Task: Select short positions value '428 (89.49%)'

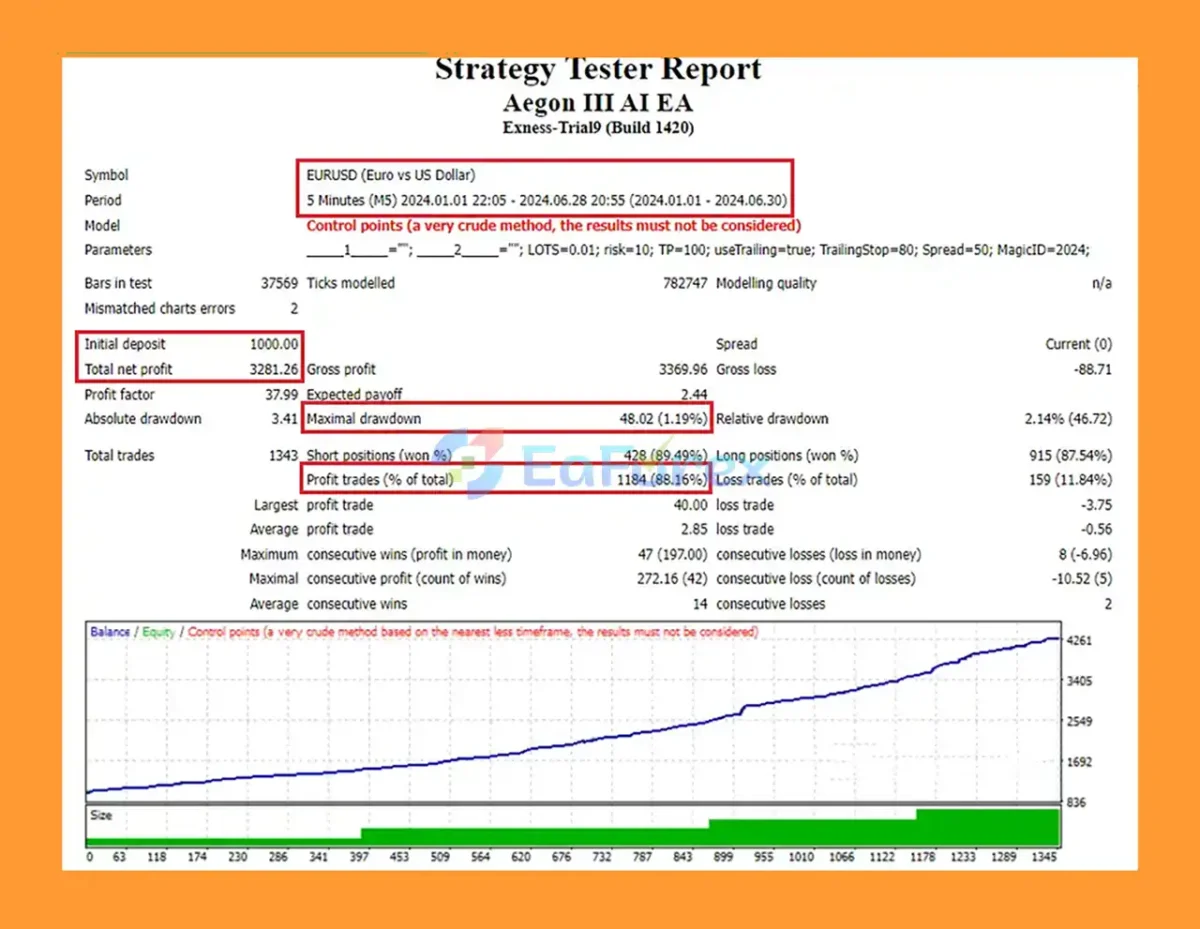Action: point(666,455)
